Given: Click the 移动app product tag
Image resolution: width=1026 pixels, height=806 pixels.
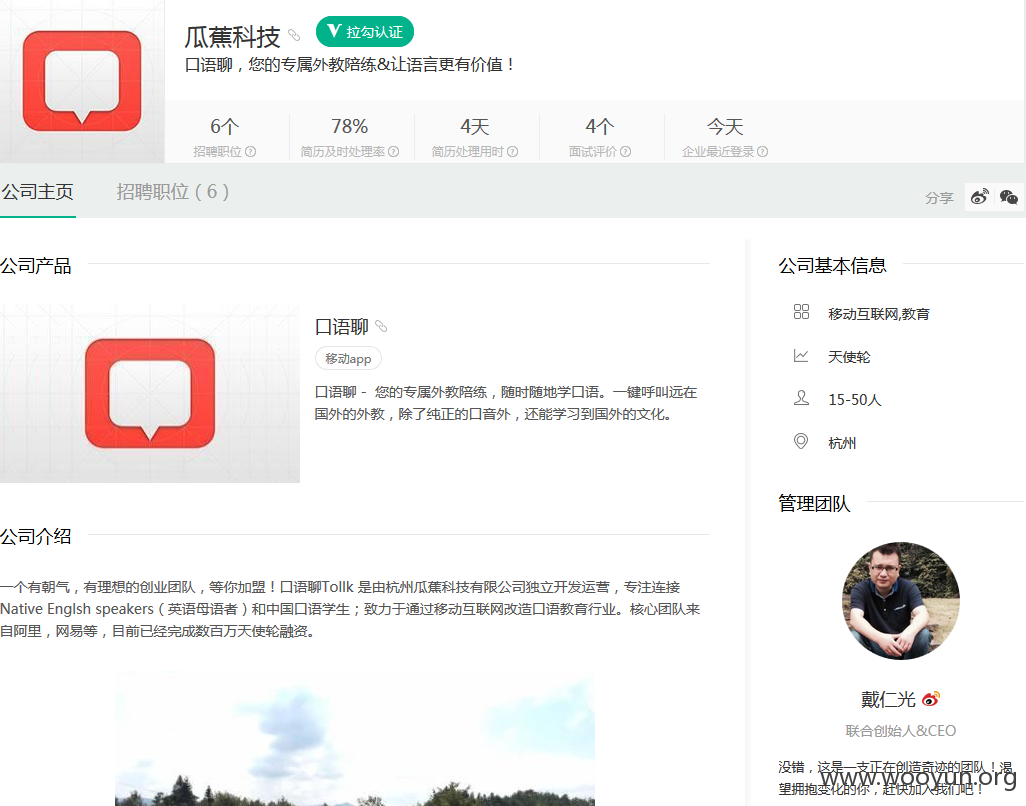Looking at the screenshot, I should (348, 359).
